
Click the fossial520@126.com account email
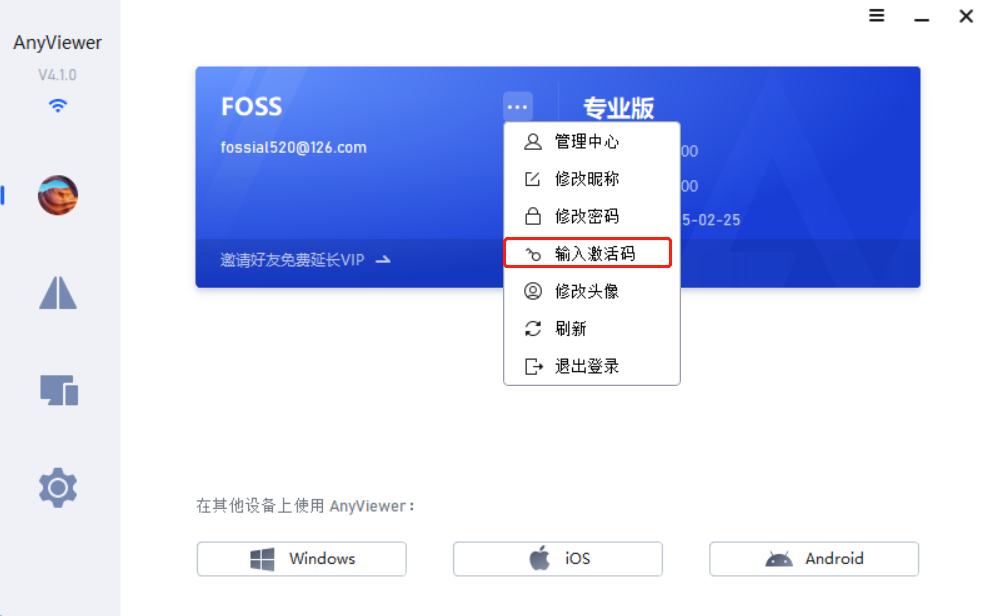pyautogui.click(x=293, y=147)
